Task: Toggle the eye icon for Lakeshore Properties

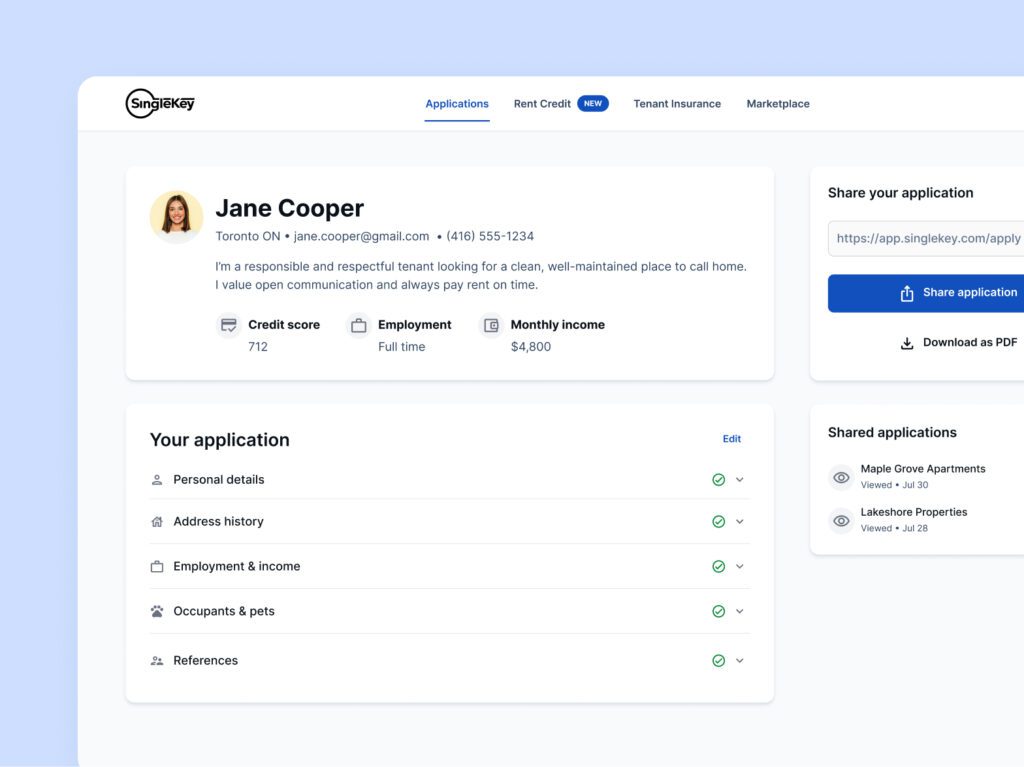Action: (841, 521)
